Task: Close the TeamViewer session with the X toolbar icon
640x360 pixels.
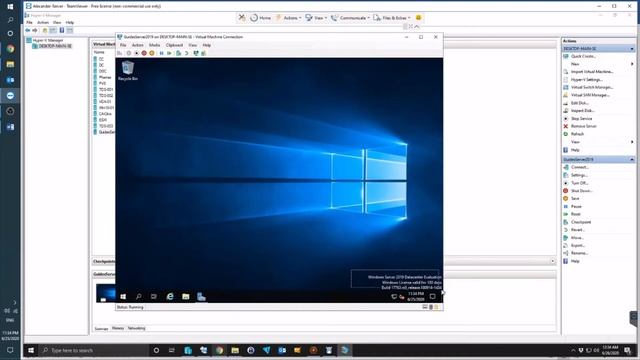Action: click(242, 18)
